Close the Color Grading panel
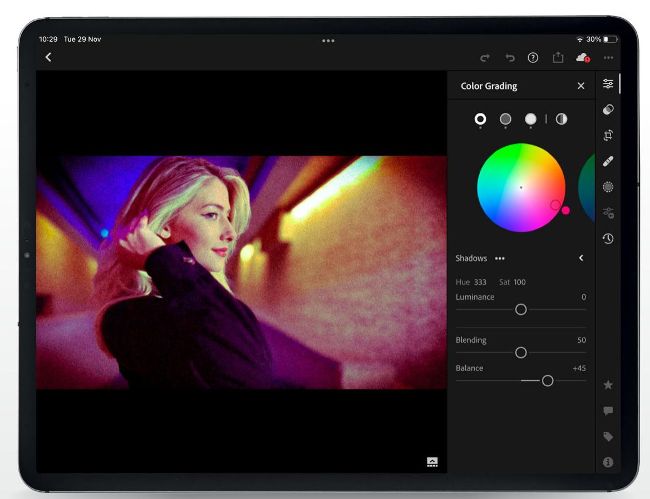The height and width of the screenshot is (499, 650). tap(581, 86)
